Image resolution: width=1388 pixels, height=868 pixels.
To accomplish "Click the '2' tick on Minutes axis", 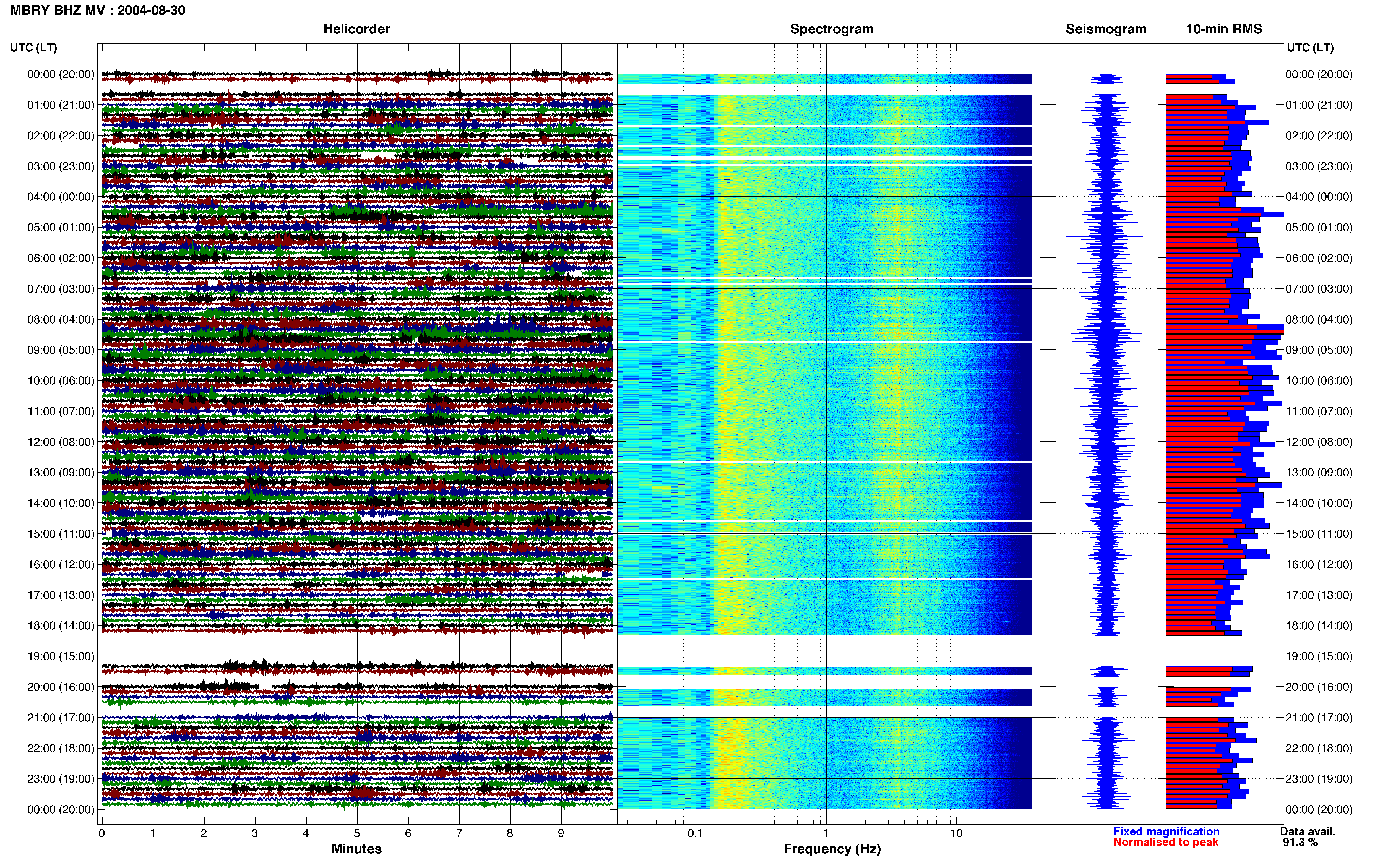I will pos(204,833).
